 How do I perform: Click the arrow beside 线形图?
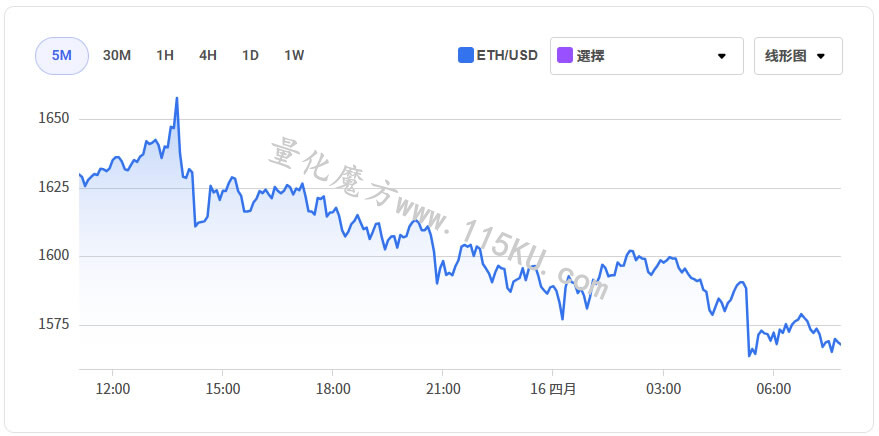tap(821, 56)
